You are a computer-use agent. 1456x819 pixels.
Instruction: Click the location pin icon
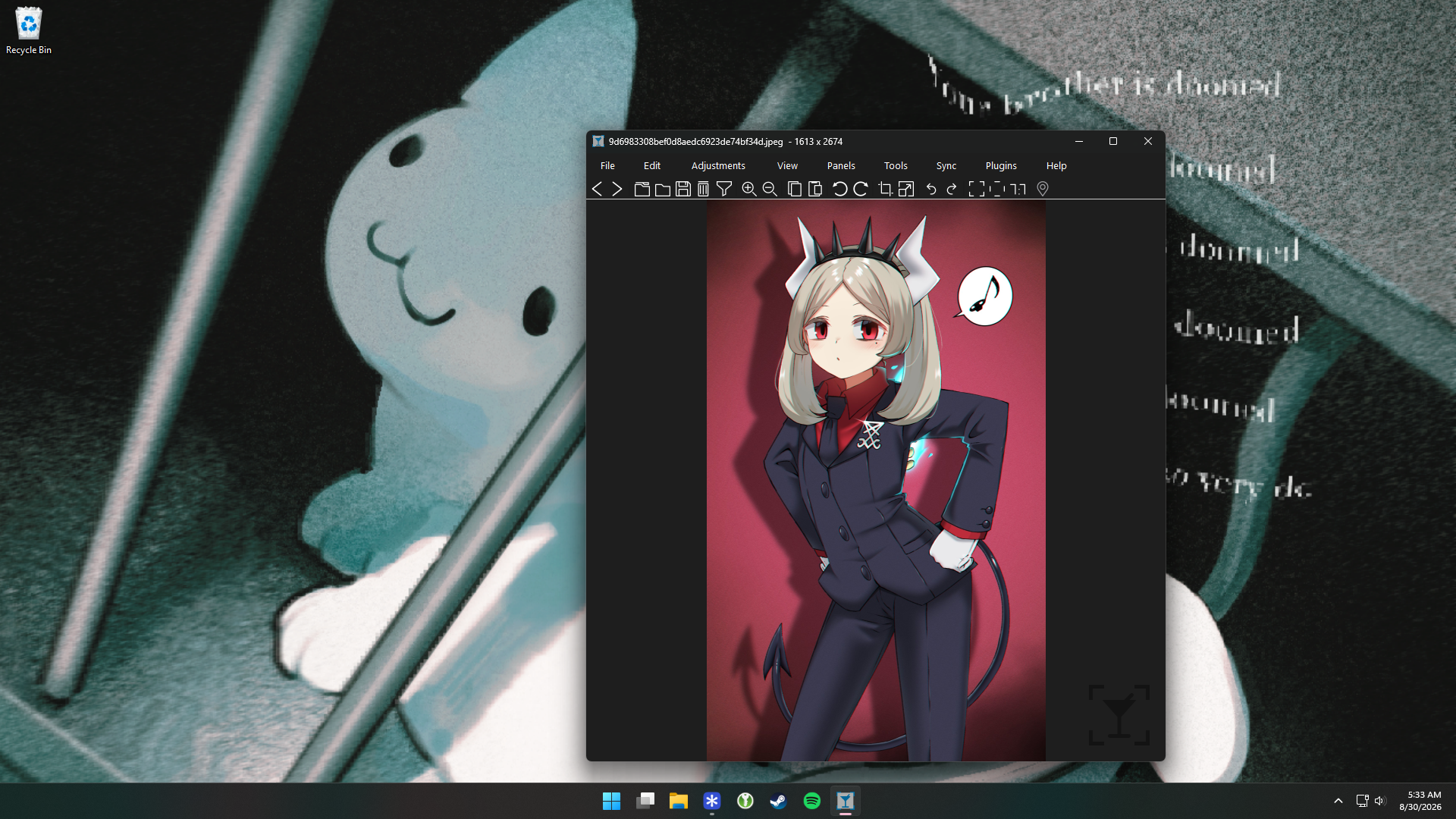pos(1043,189)
